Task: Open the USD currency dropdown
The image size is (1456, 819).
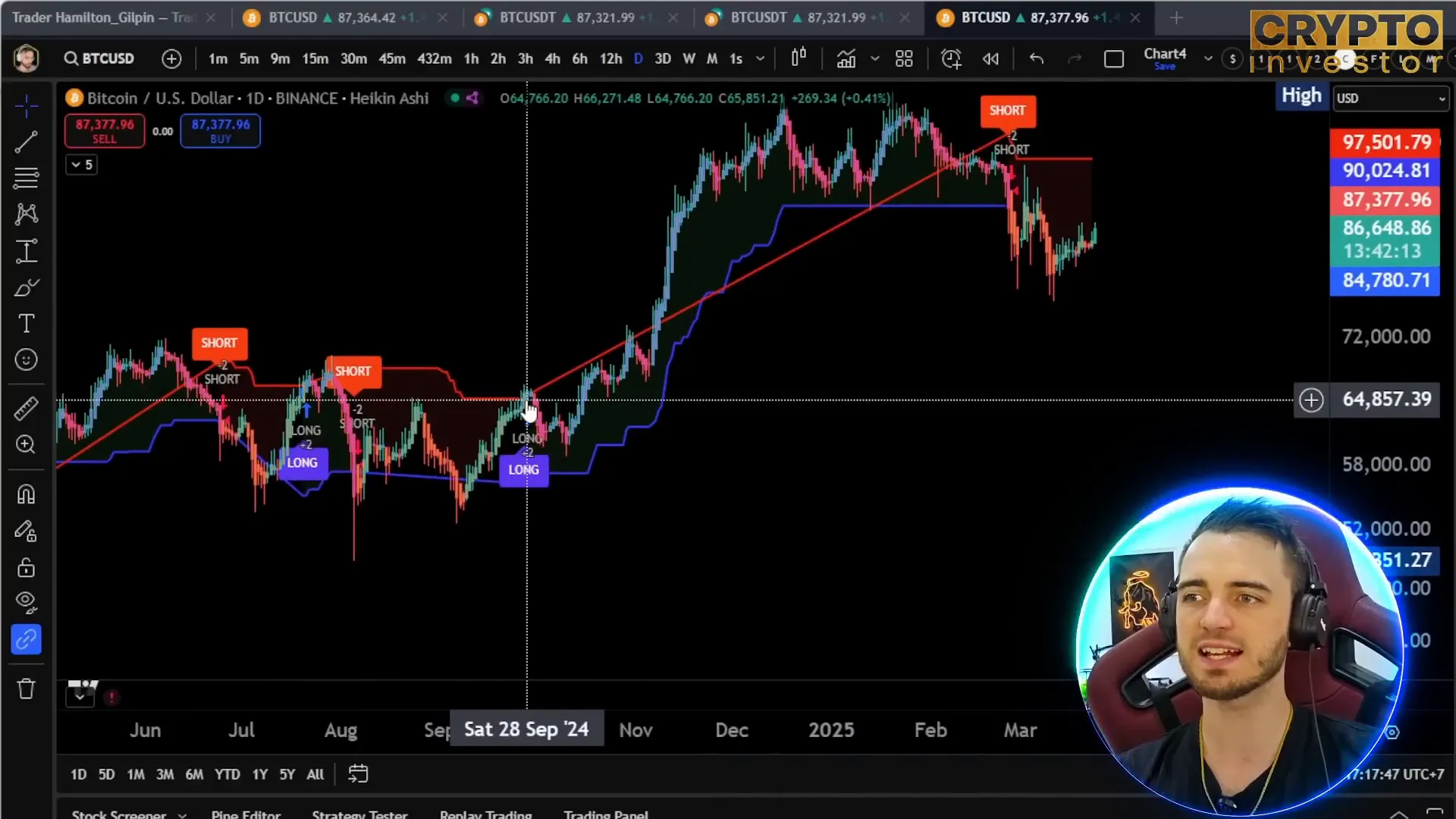Action: click(x=1392, y=98)
